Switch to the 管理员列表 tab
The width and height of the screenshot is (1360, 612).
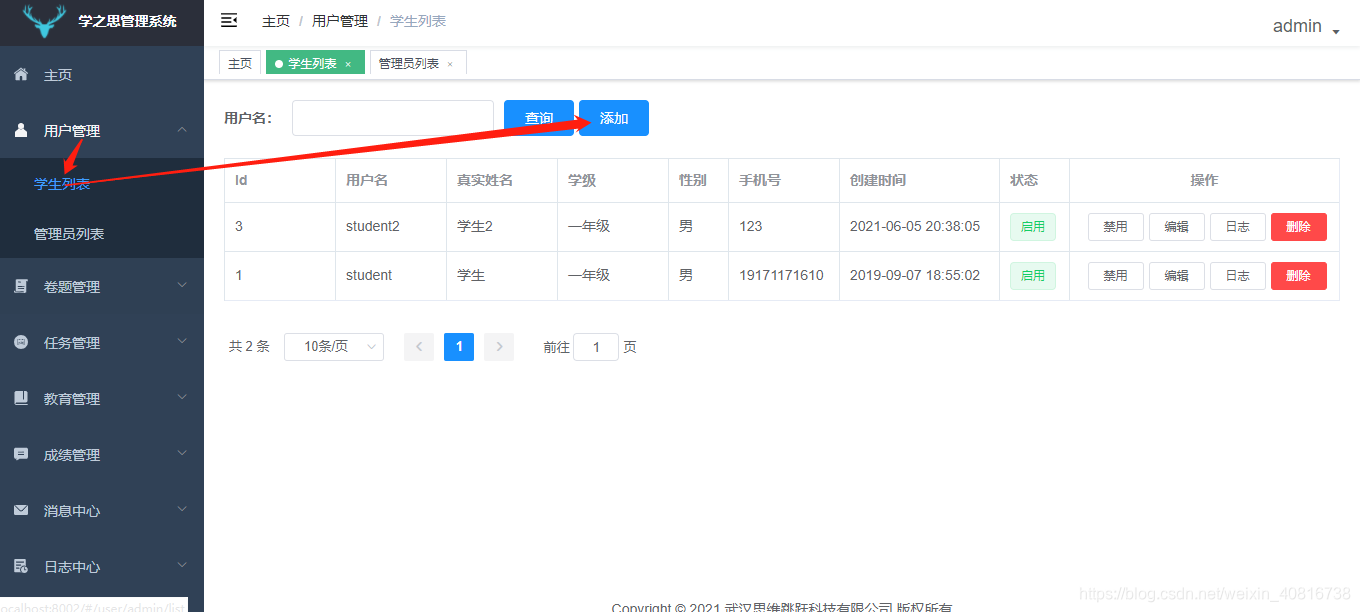(418, 63)
